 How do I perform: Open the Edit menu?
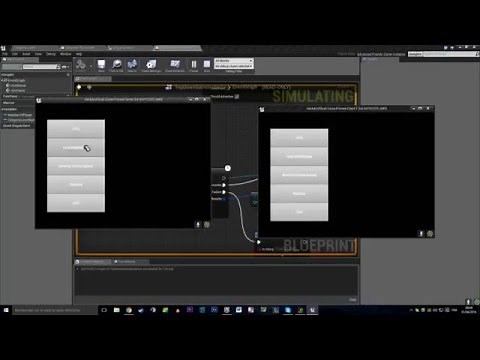(x=15, y=54)
